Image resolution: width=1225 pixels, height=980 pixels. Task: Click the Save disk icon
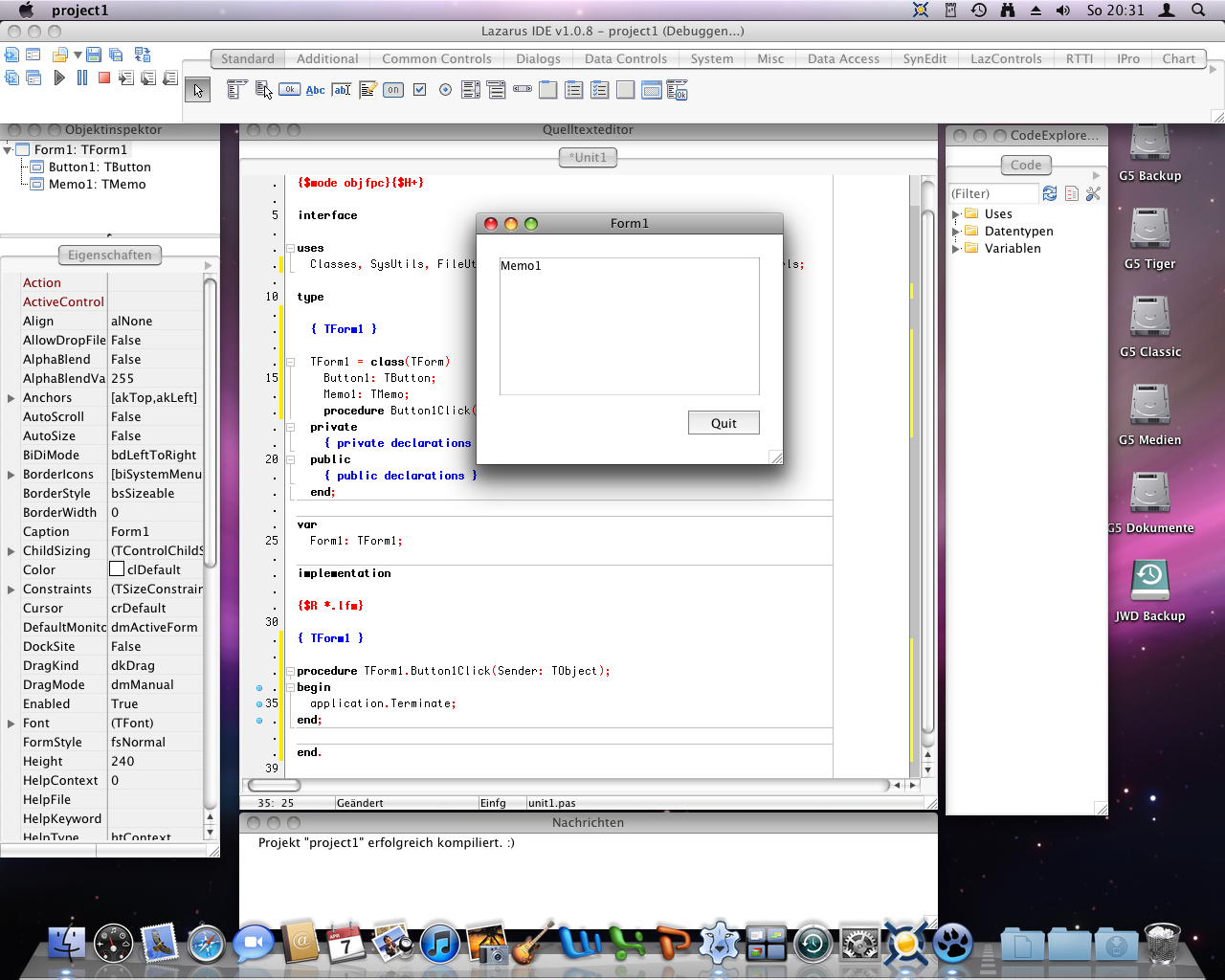click(x=94, y=55)
